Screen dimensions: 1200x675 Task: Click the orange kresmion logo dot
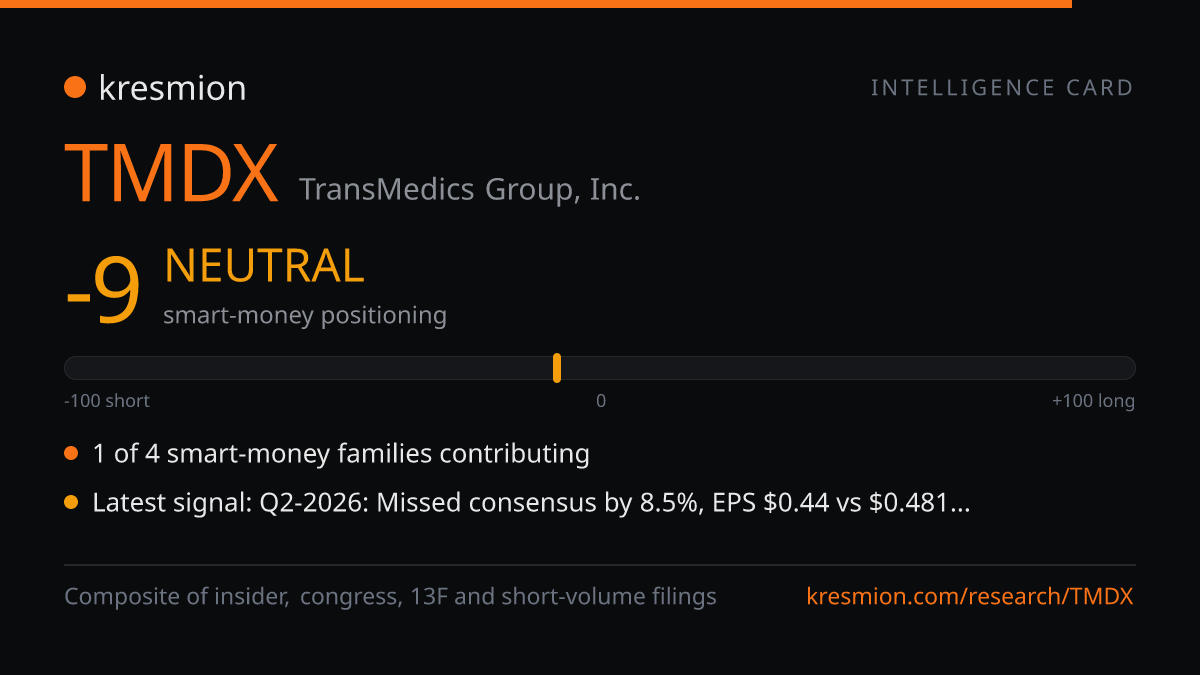click(74, 88)
